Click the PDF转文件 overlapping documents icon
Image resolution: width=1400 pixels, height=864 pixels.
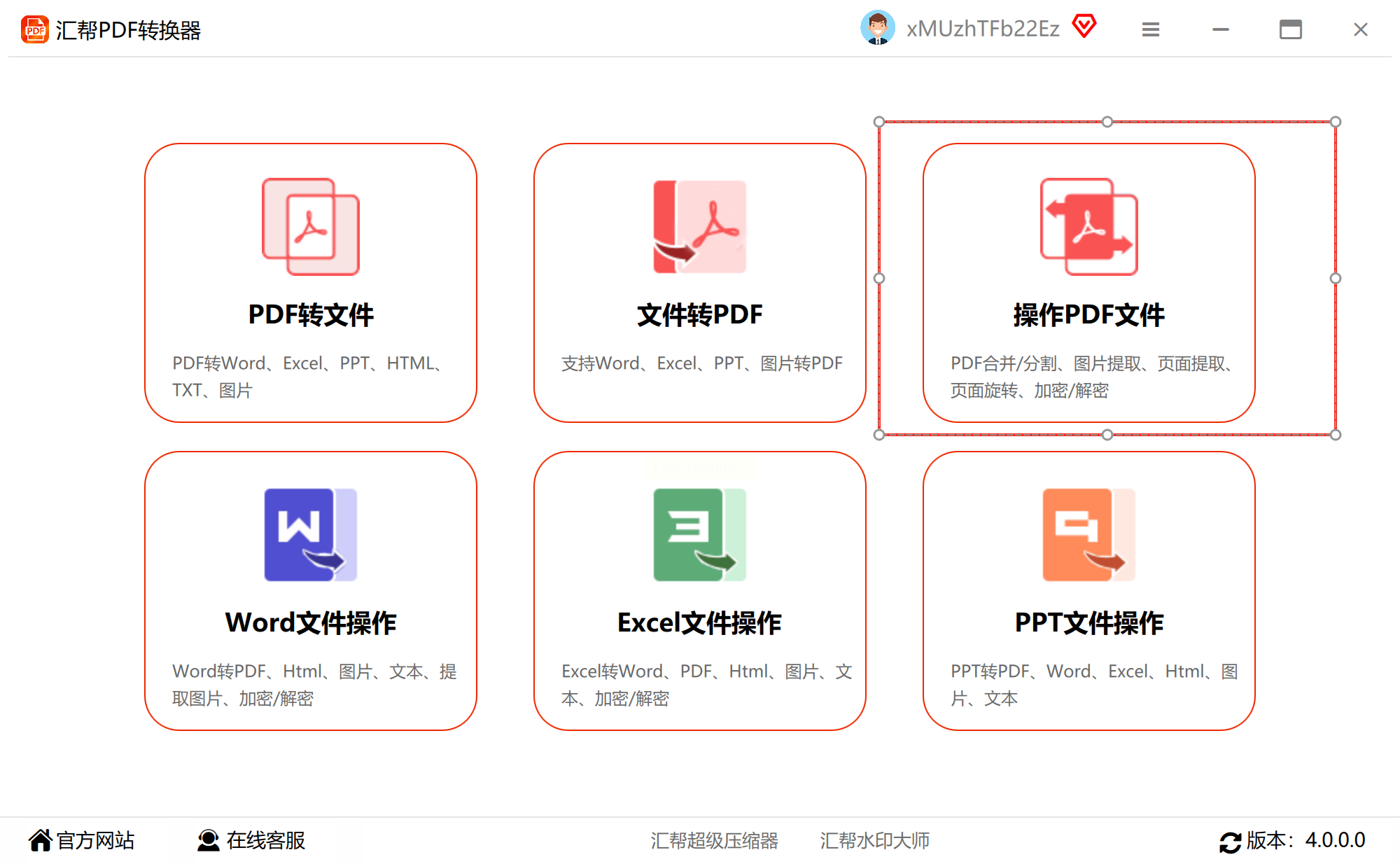click(311, 226)
